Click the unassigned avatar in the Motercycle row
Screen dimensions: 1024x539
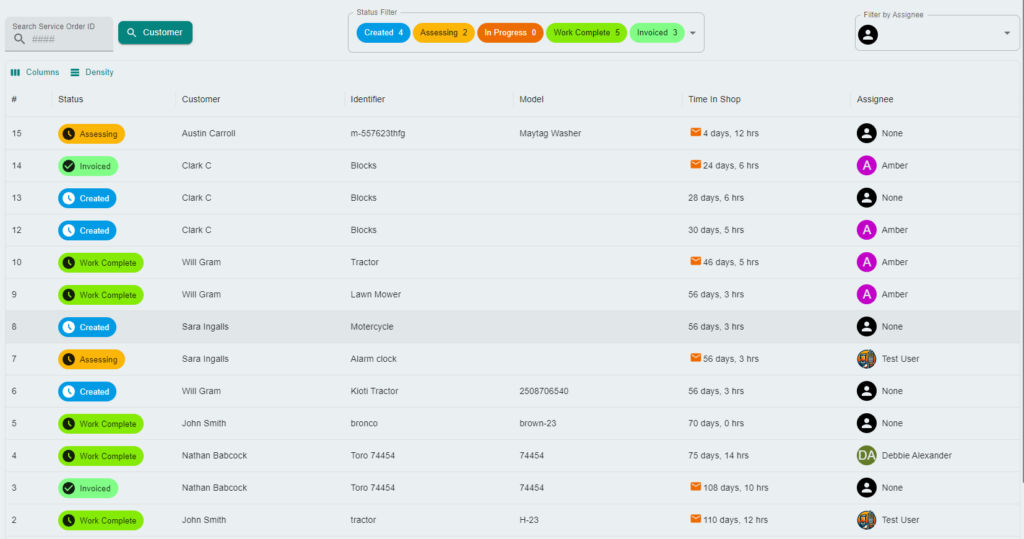pyautogui.click(x=867, y=327)
